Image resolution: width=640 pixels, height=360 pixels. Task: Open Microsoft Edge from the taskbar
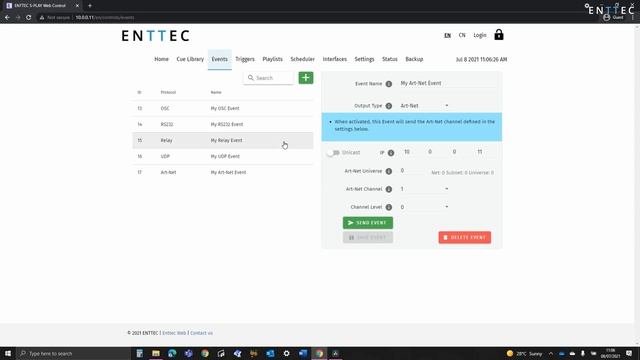(172, 353)
